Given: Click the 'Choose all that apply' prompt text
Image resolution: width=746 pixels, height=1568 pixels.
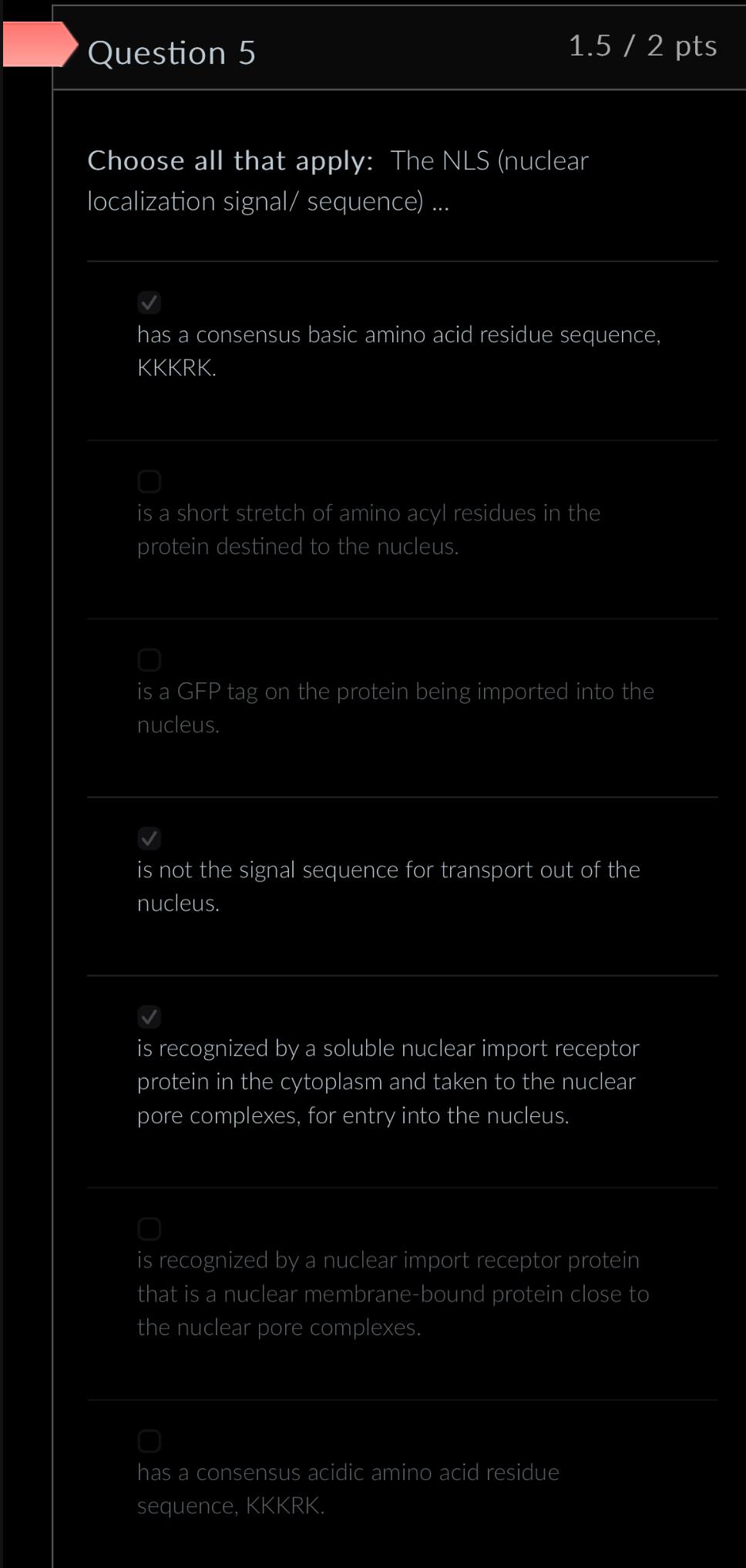Looking at the screenshot, I should (x=231, y=162).
